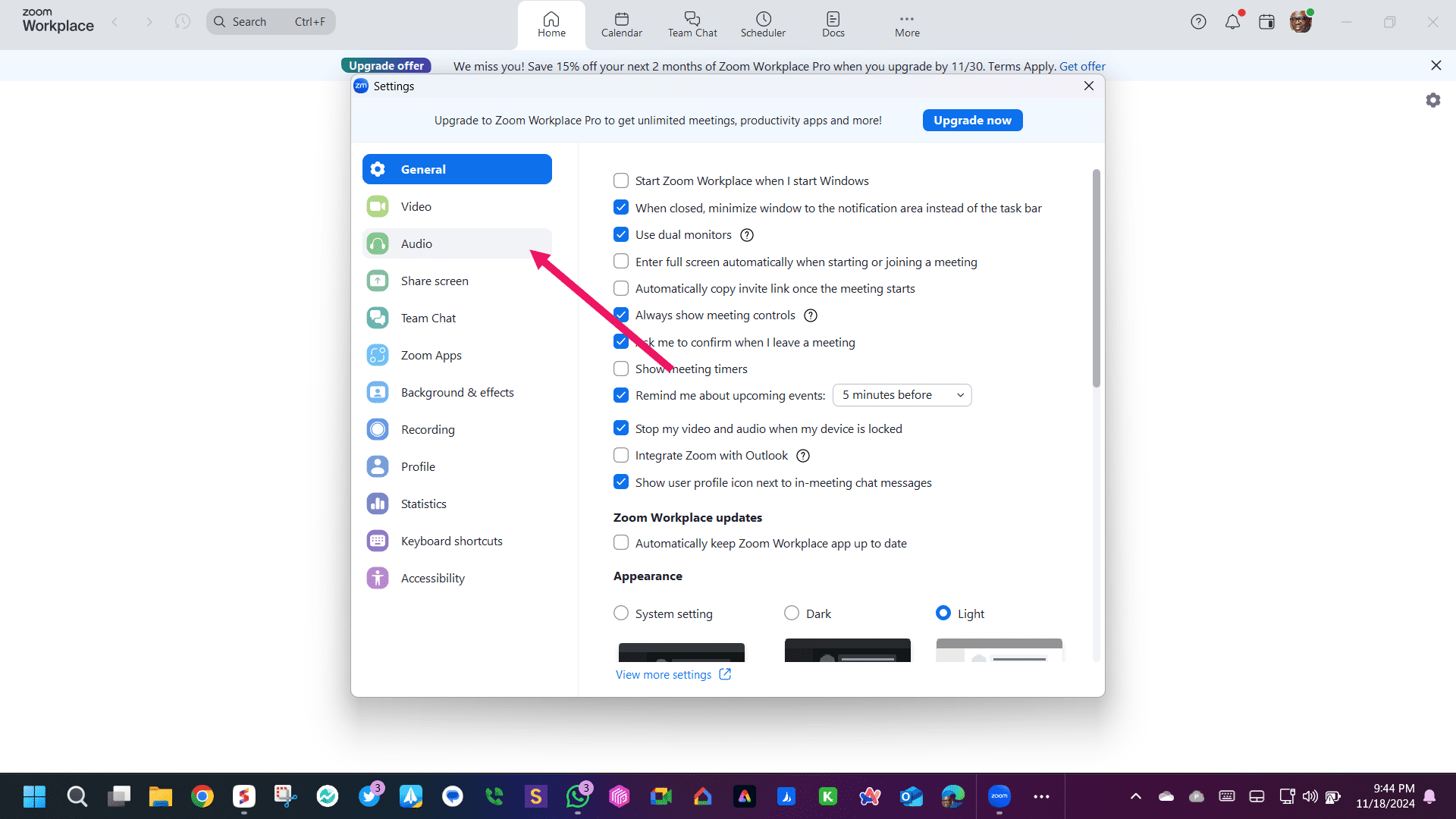
Task: Toggle the Use dual monitors checkbox
Action: (x=621, y=234)
